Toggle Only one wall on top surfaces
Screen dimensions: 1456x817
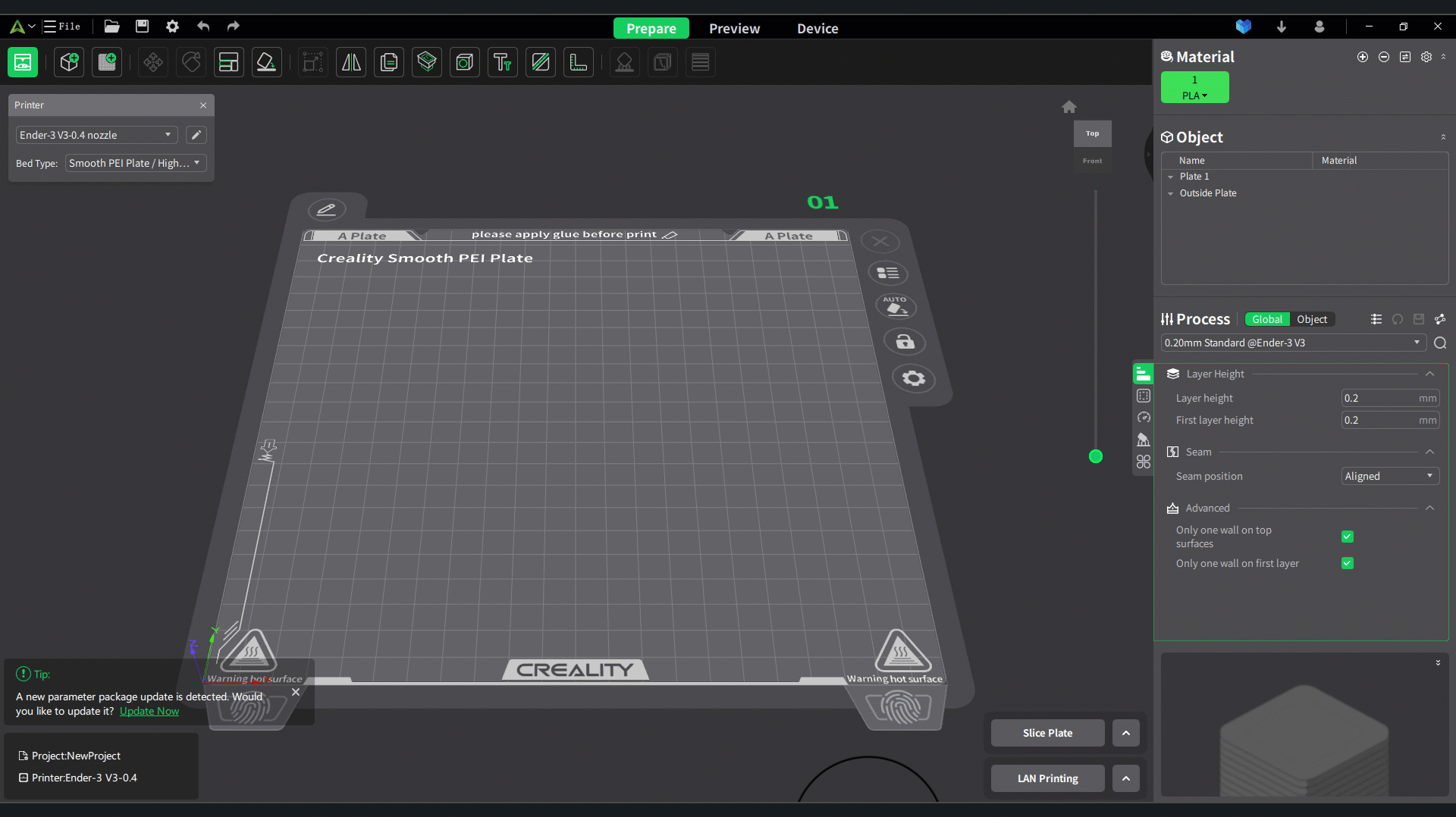(1347, 537)
